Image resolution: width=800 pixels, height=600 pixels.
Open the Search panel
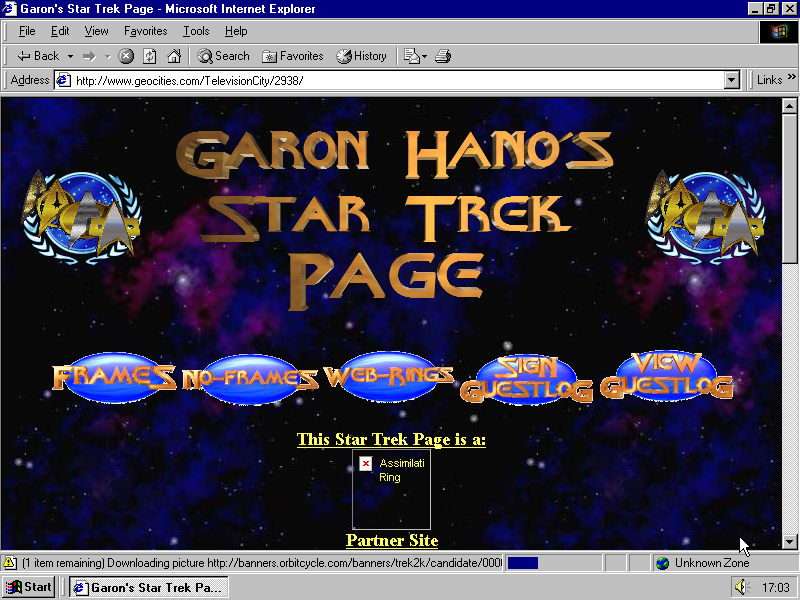(223, 56)
